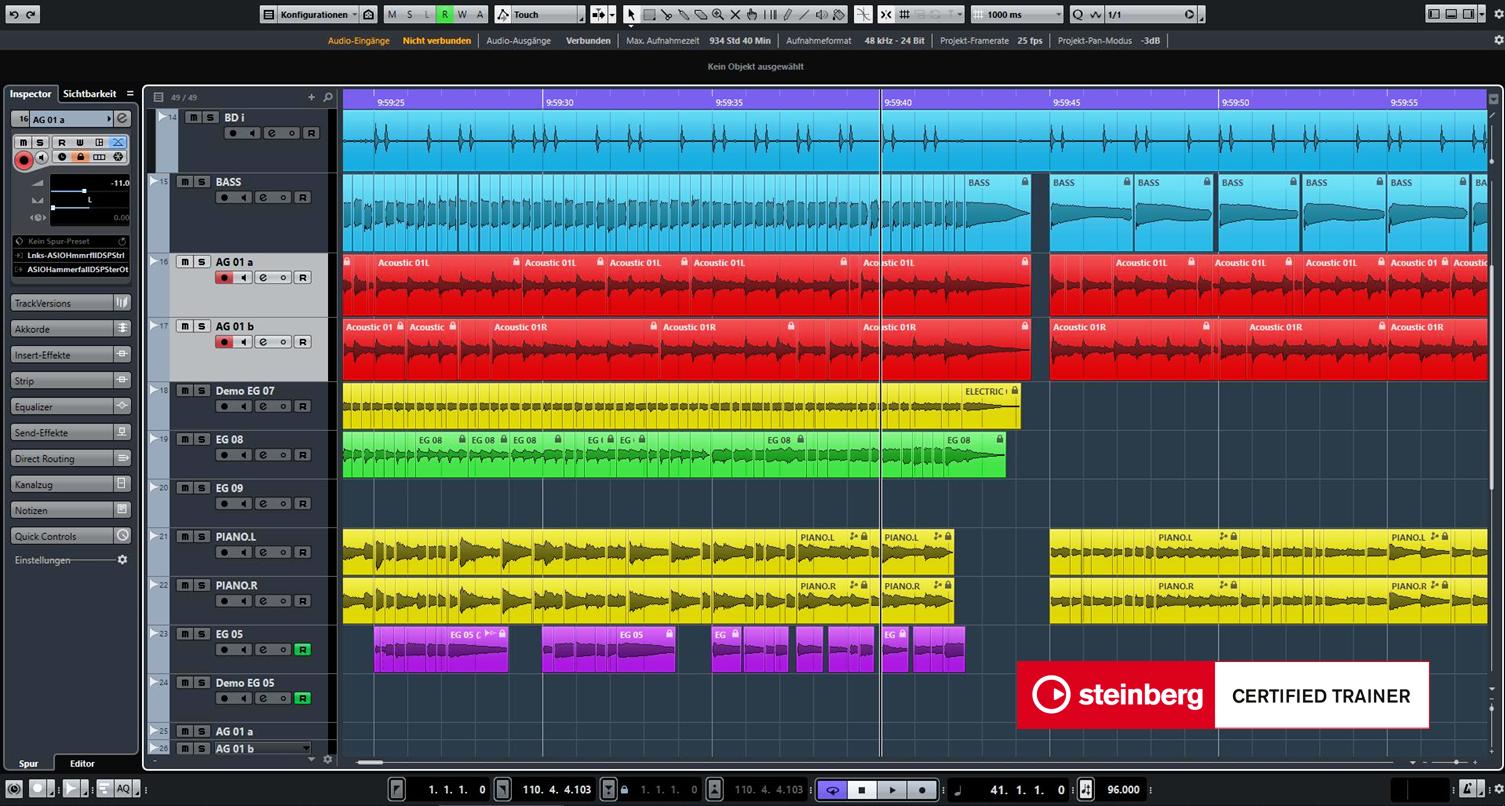Screen dimensions: 1505x806
Task: Switch to the Sichtbarkeit tab
Action: [89, 94]
